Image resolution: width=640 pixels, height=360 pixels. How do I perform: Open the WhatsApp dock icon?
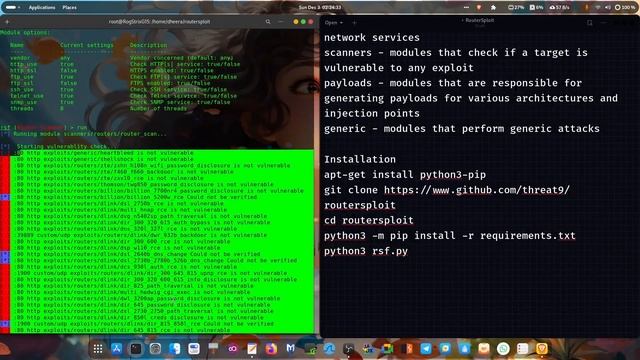coord(503,349)
